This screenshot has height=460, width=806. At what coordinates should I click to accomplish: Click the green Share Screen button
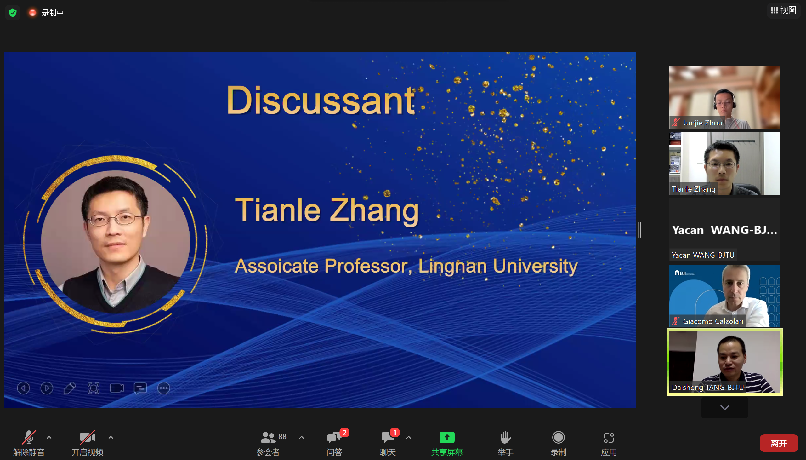click(x=447, y=443)
